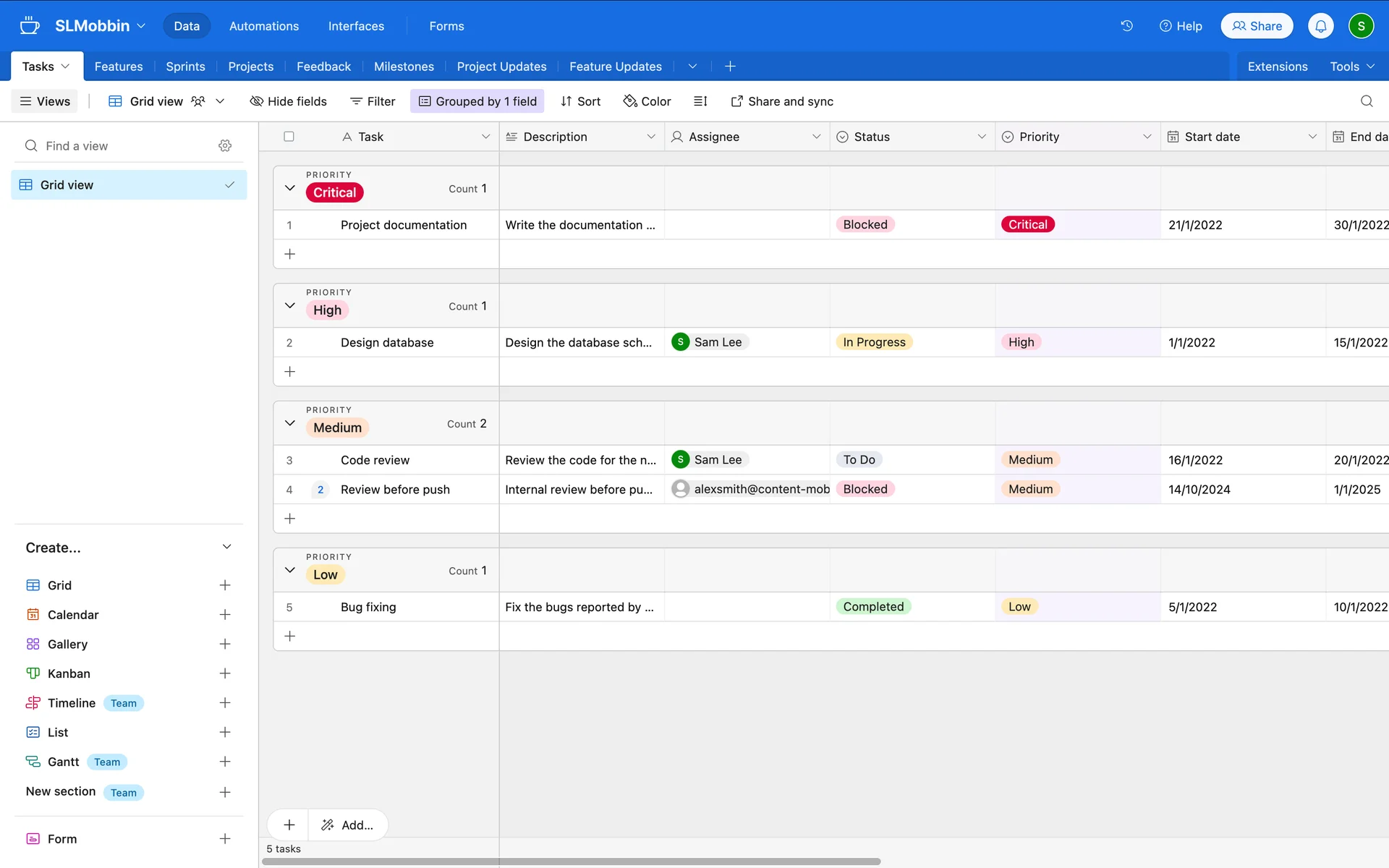Image resolution: width=1389 pixels, height=868 pixels.
Task: Open view settings gear icon
Action: pos(225,146)
